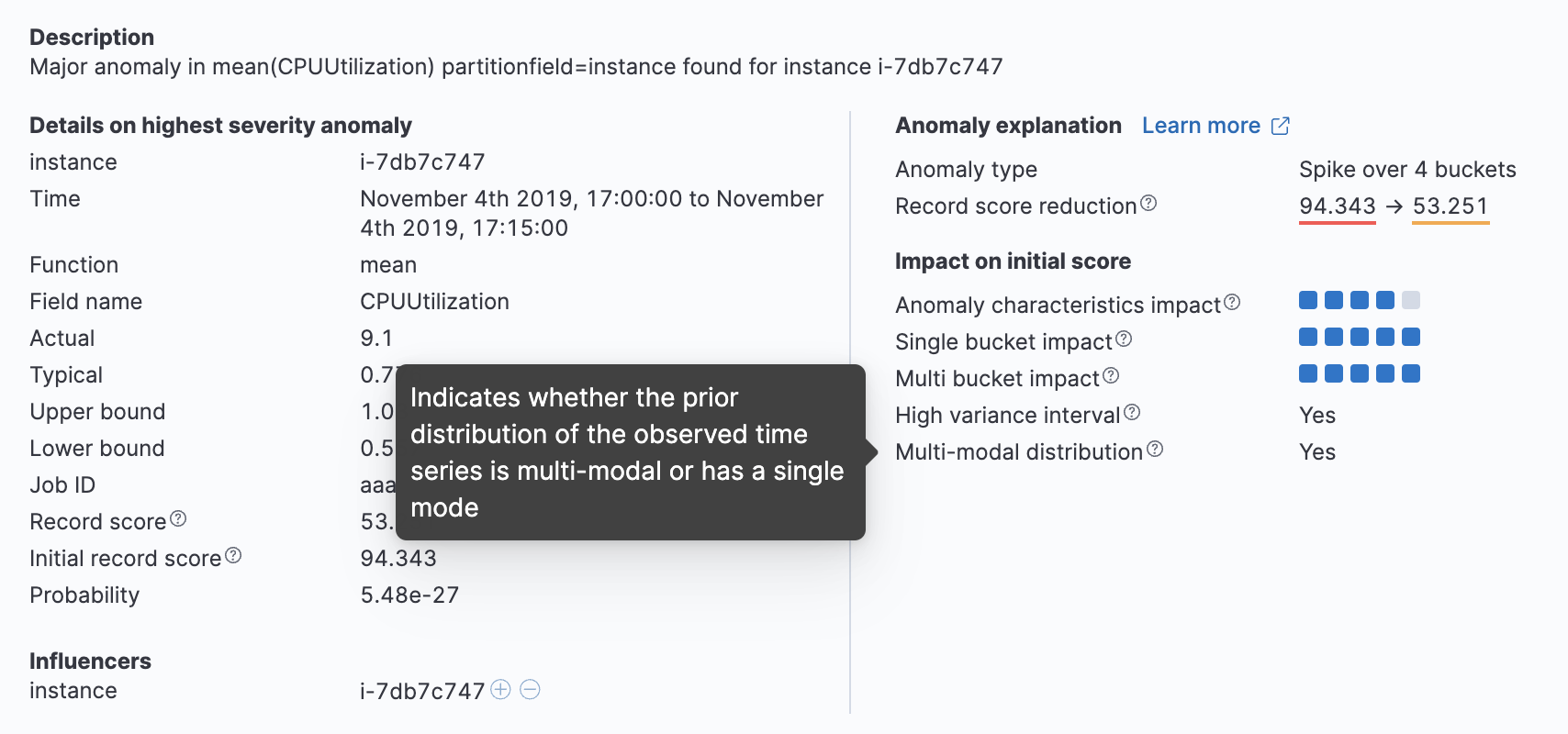
Task: Click minus icon to exclude instance i-7db7c747
Action: tap(530, 689)
